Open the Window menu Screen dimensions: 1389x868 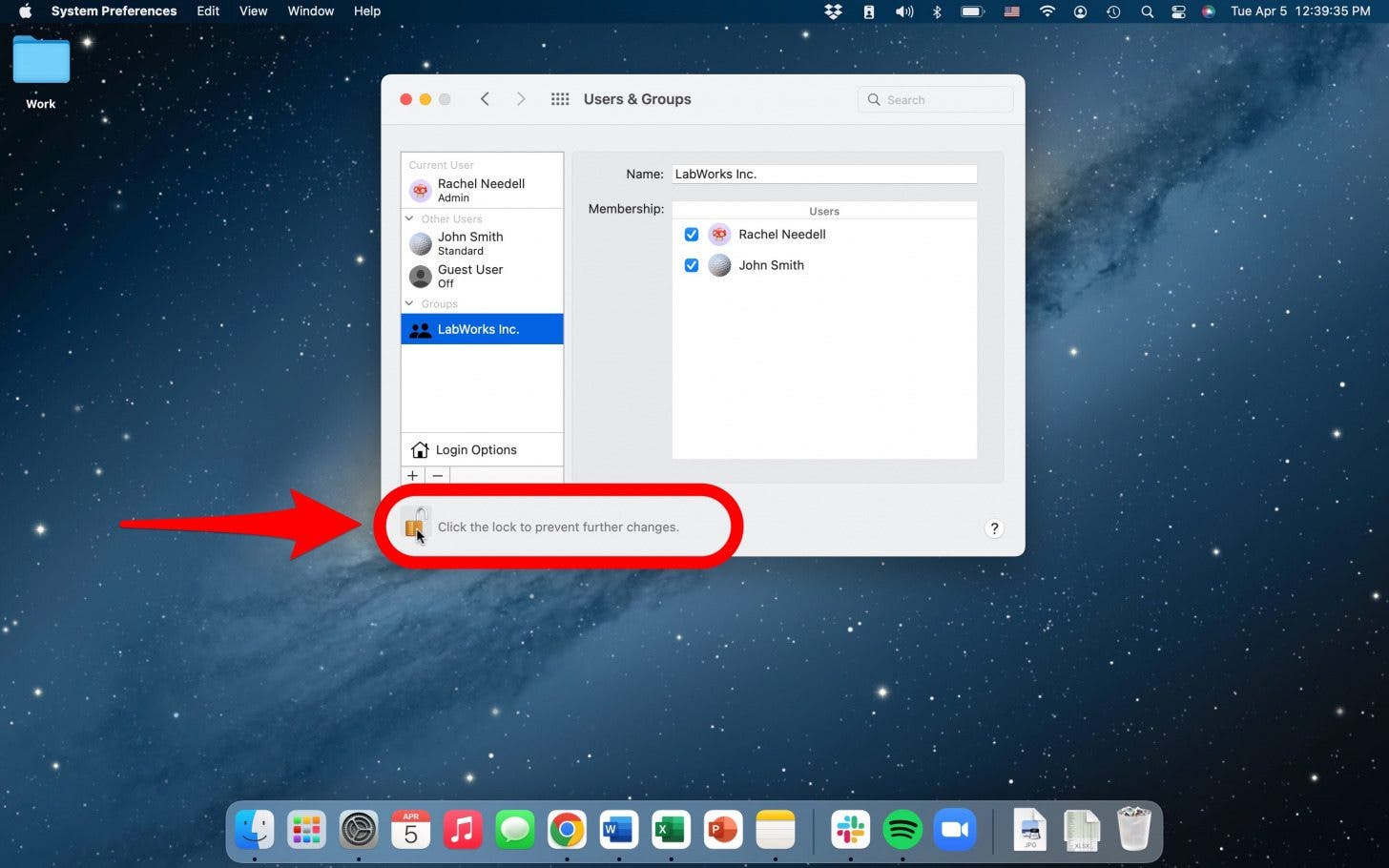tap(311, 11)
